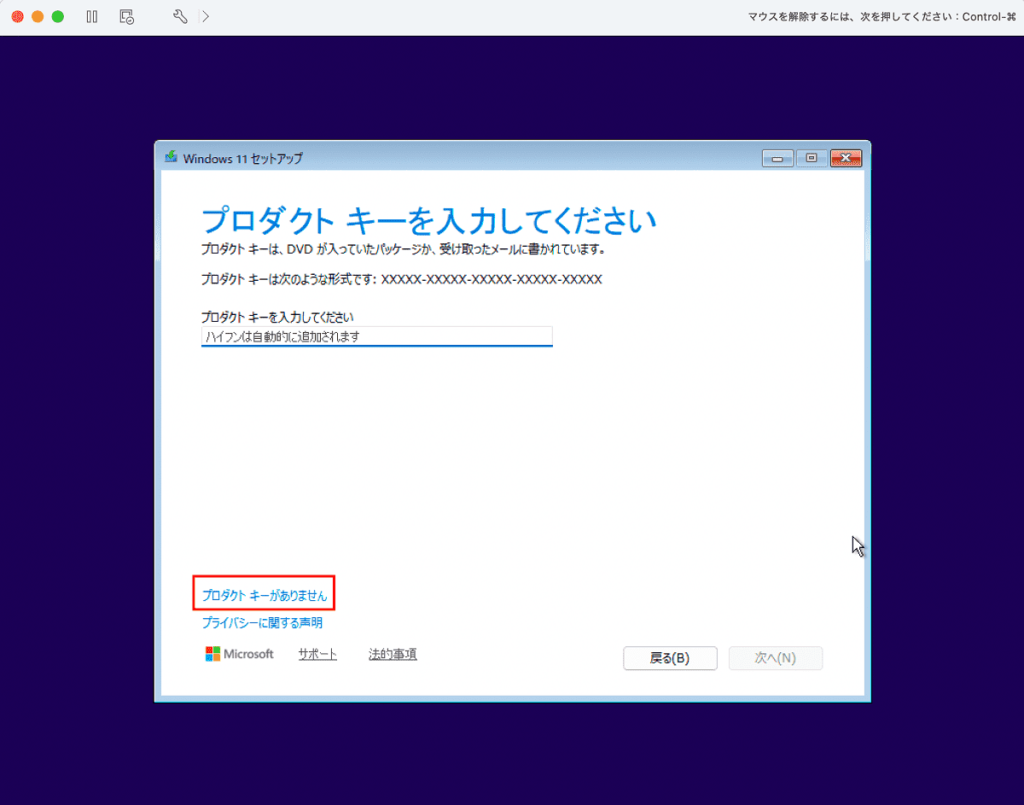Open the 法的事項 link
The width and height of the screenshot is (1024, 805).
click(x=392, y=654)
